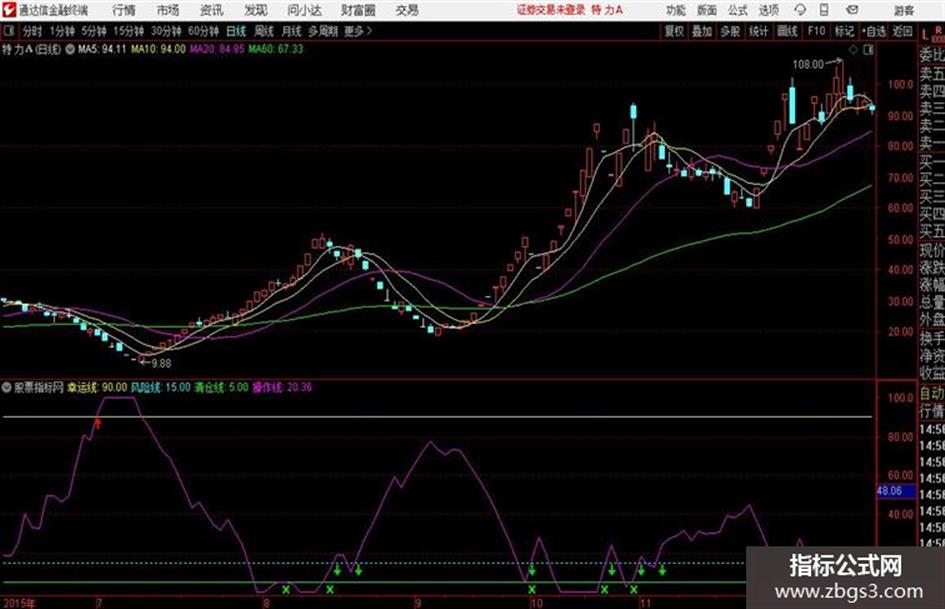Open the 行情 menu
This screenshot has height=609, width=945.
point(124,10)
